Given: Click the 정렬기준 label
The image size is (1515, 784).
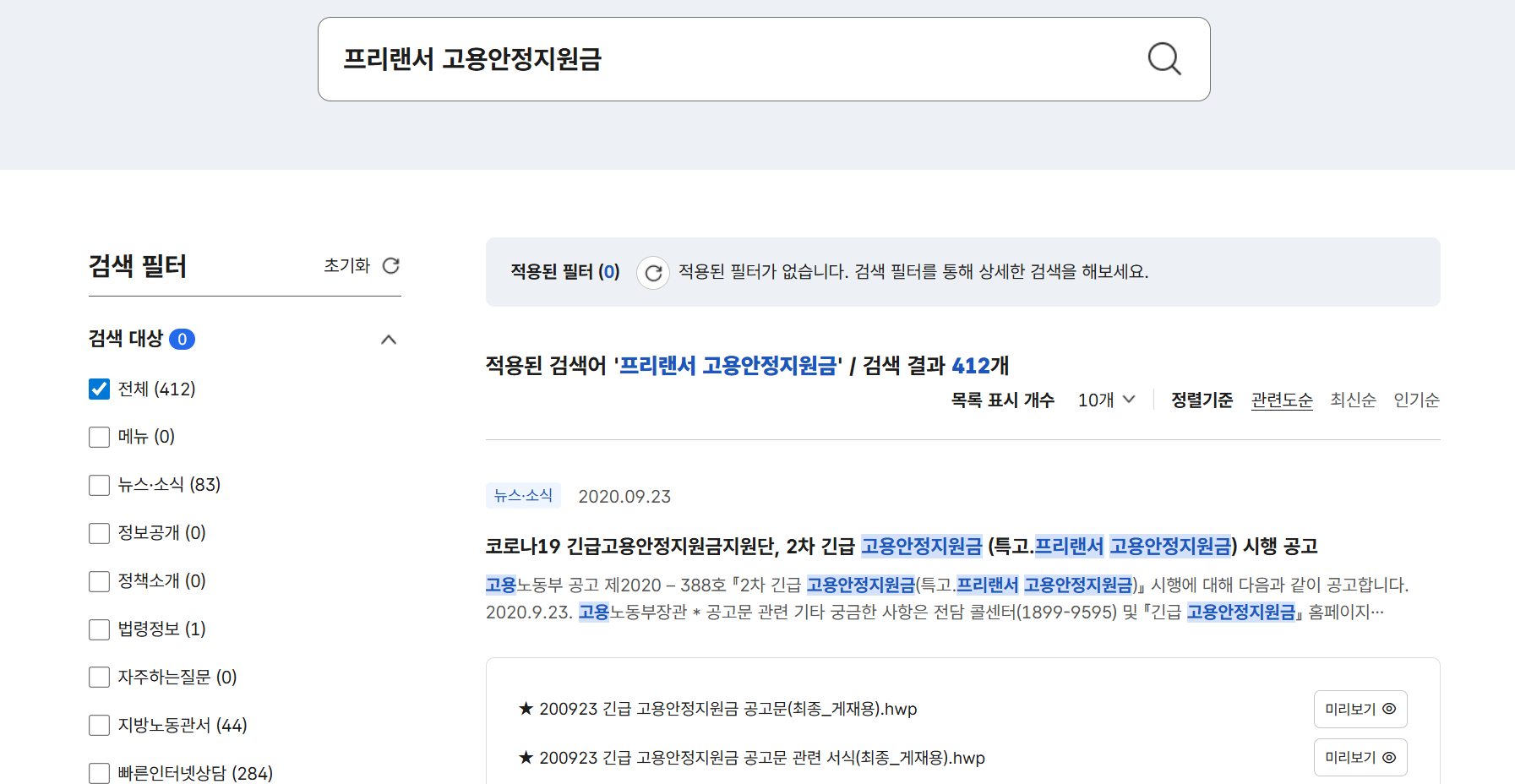Looking at the screenshot, I should (x=1202, y=400).
